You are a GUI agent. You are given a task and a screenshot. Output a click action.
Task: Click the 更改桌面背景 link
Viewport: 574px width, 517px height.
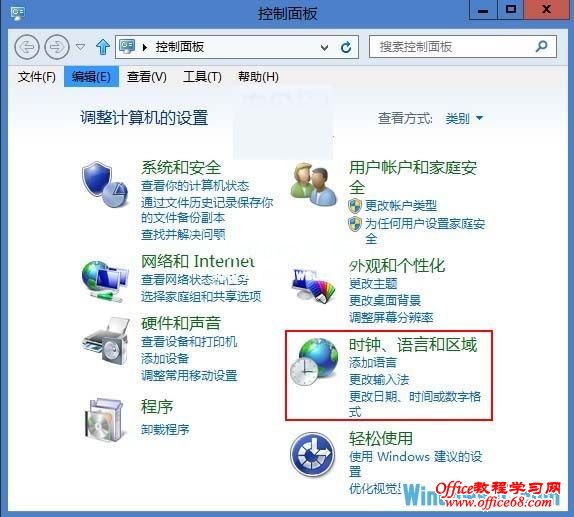pos(385,300)
